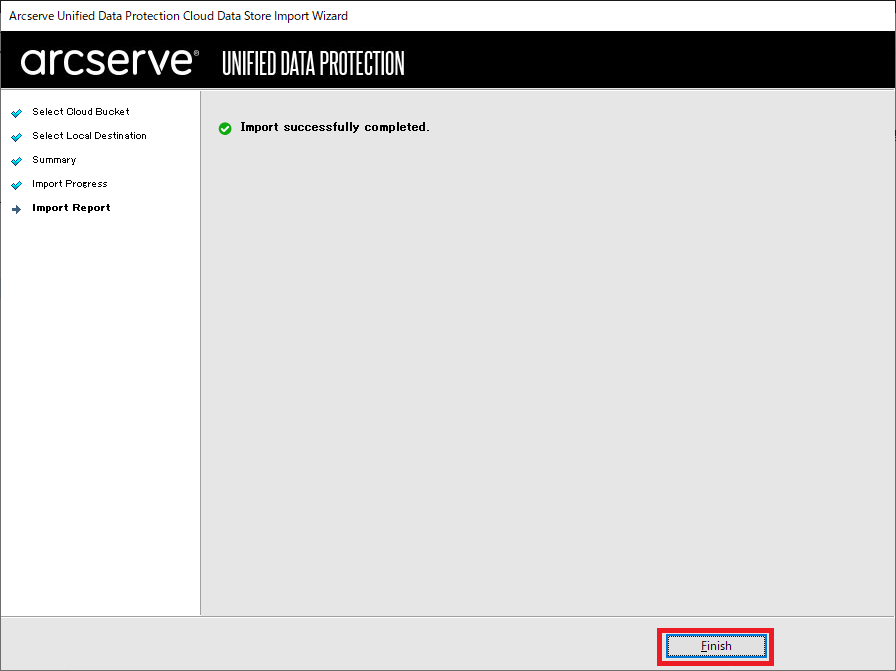Click the arcserve logo in the banner
This screenshot has width=896, height=671.
[110, 61]
